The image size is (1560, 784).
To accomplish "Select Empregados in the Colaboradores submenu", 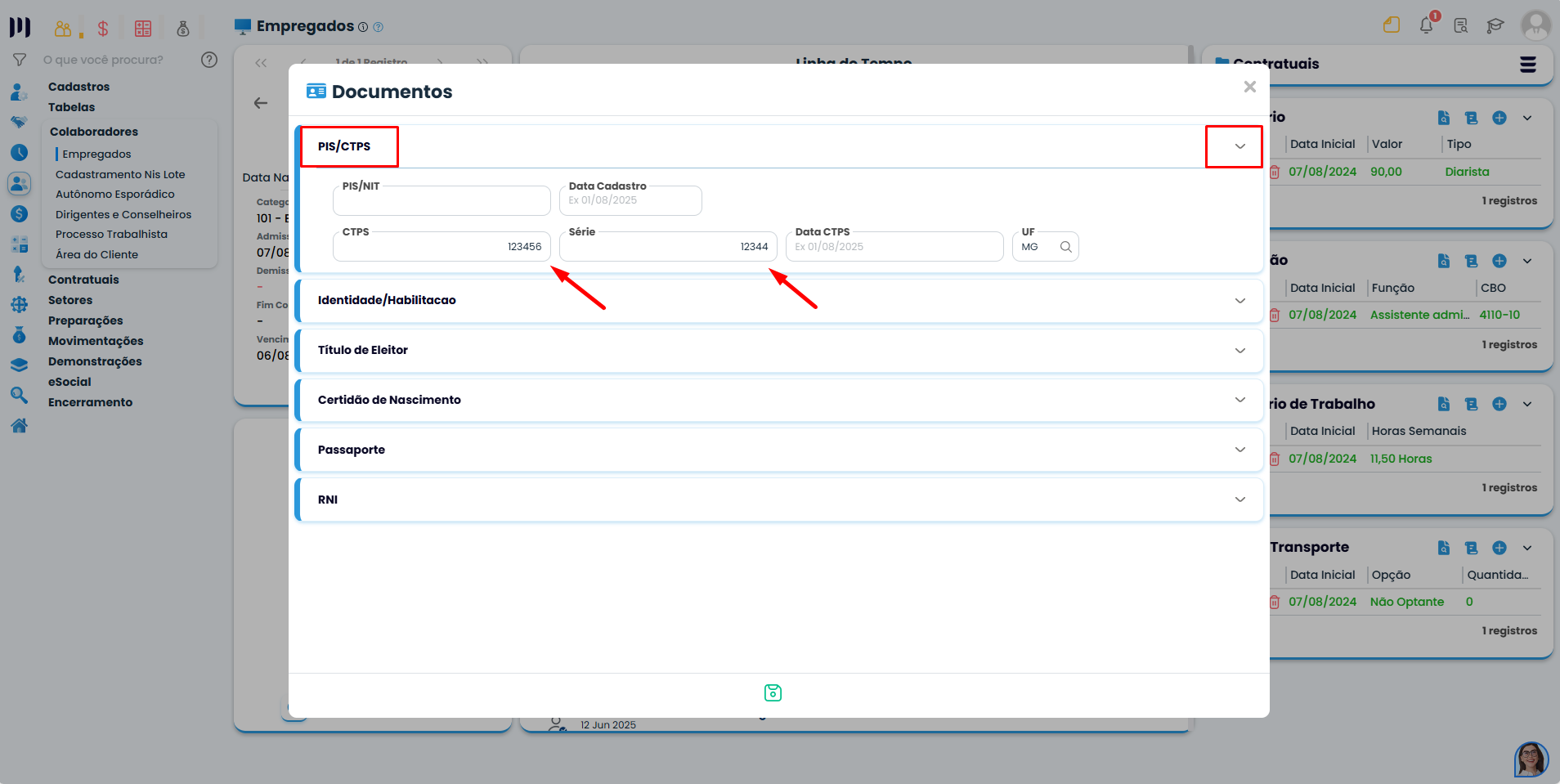I will coord(96,154).
